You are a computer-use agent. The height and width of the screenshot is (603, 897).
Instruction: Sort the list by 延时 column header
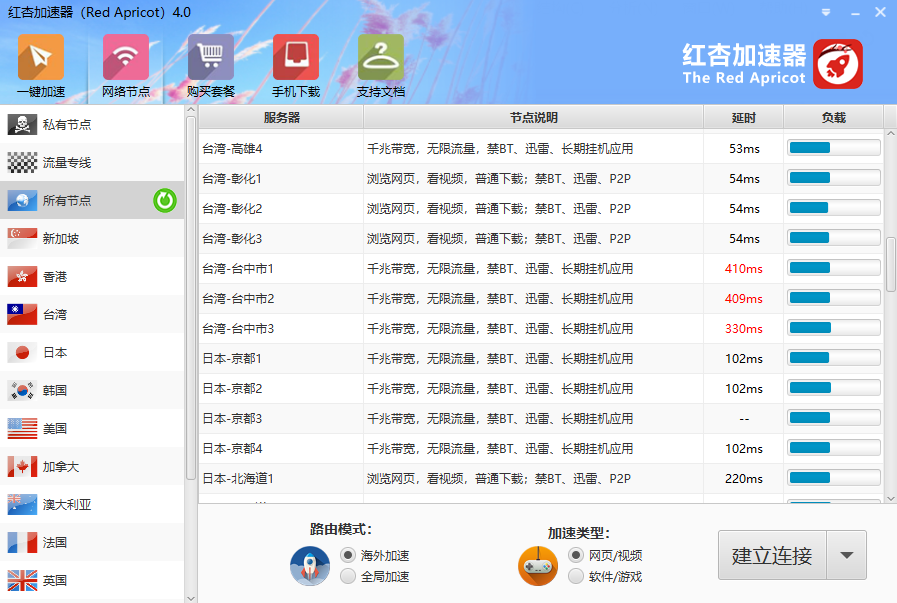coord(743,118)
